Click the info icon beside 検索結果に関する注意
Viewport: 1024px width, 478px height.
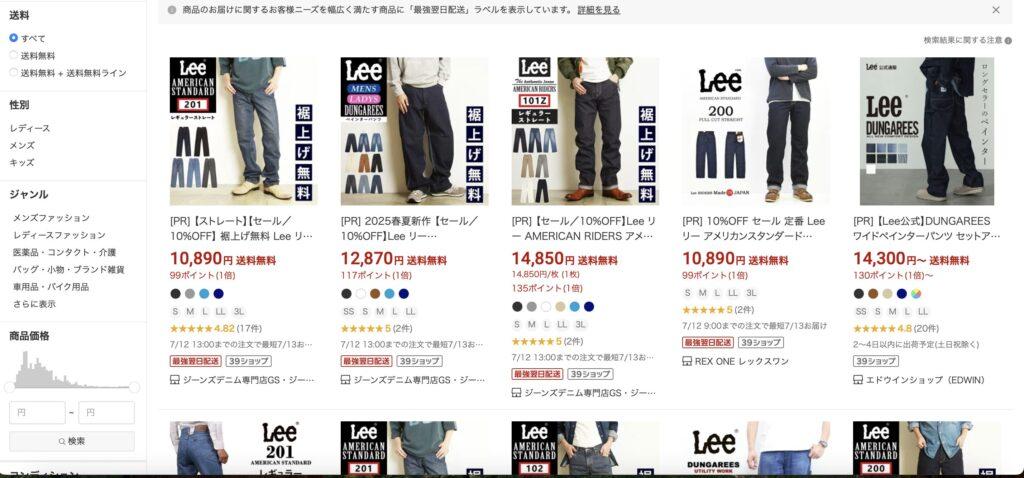click(1008, 40)
